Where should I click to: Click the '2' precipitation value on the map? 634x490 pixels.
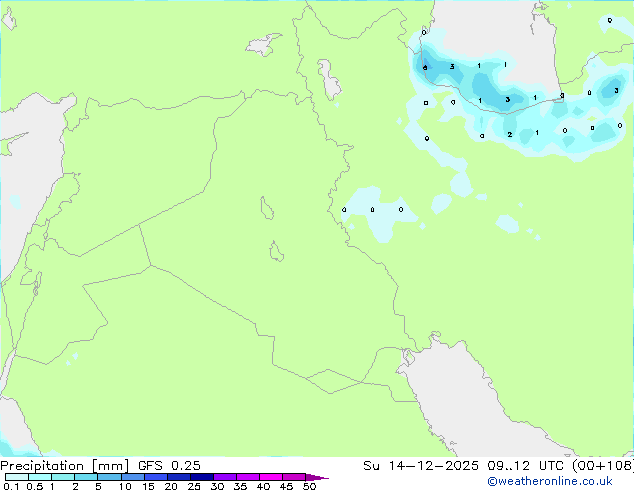(509, 134)
